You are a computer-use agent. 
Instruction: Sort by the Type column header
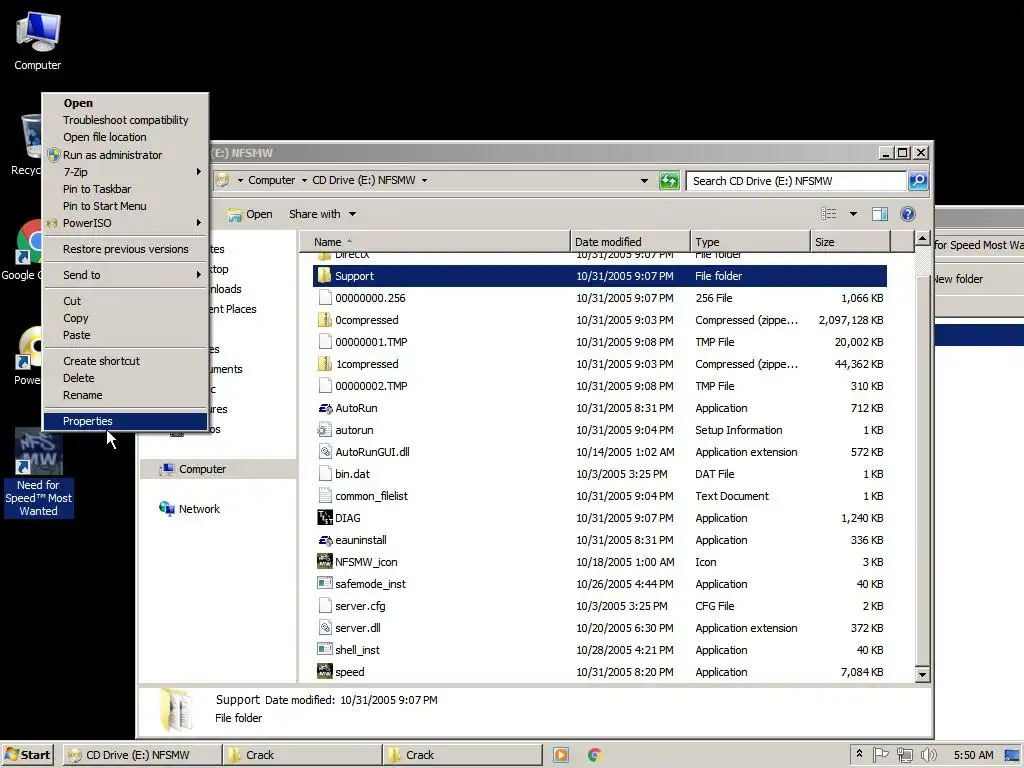750,242
